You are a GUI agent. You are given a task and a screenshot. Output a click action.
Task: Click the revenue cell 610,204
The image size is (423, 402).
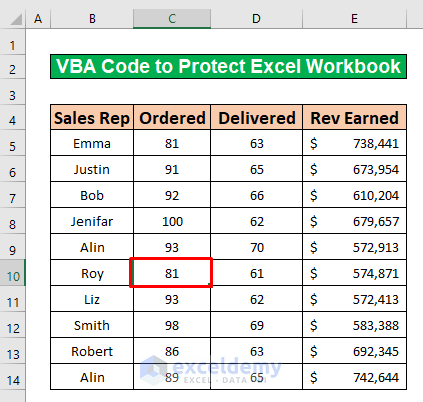[x=354, y=195]
